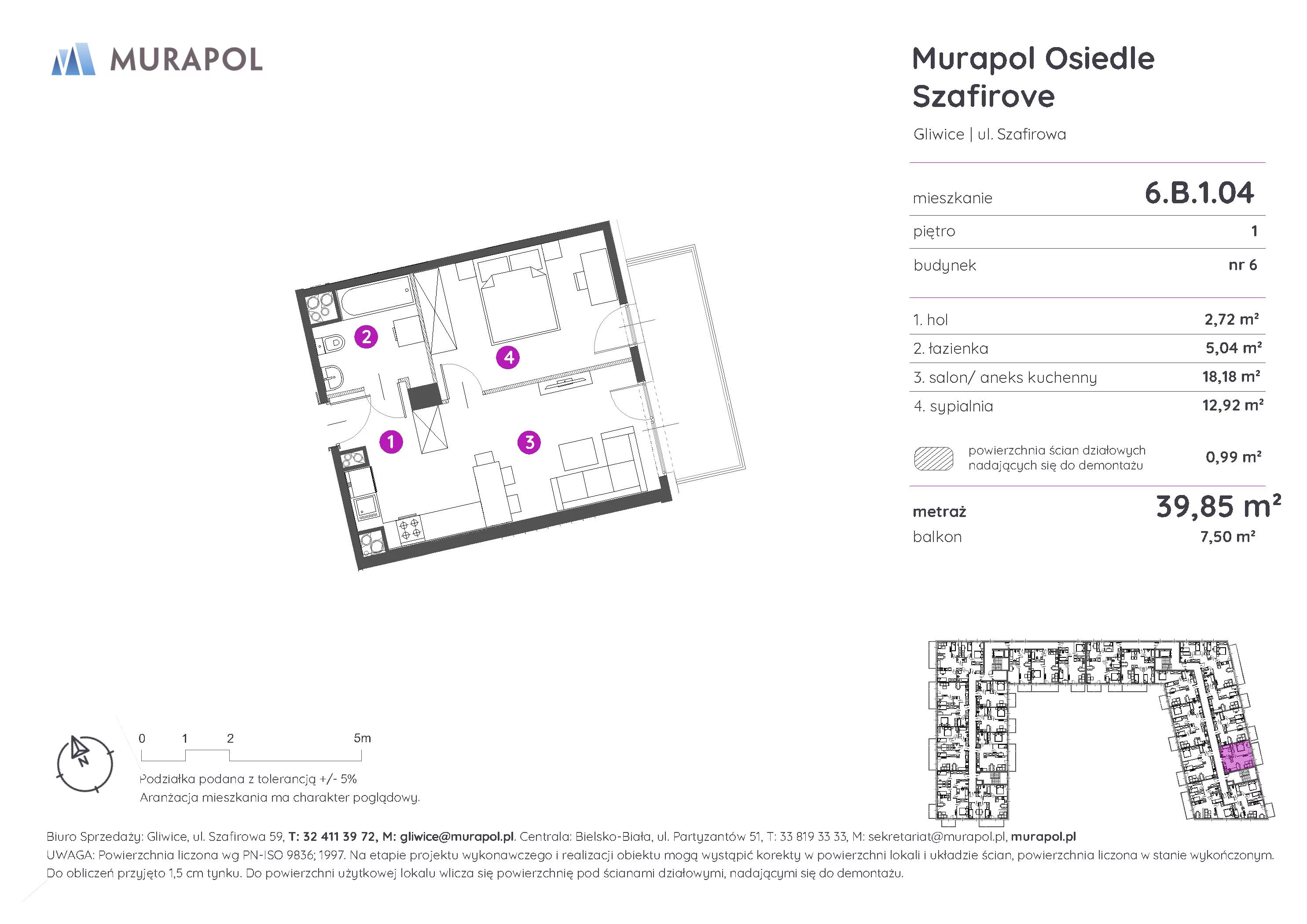Select room marker 4 (sypialnia)

click(x=508, y=358)
